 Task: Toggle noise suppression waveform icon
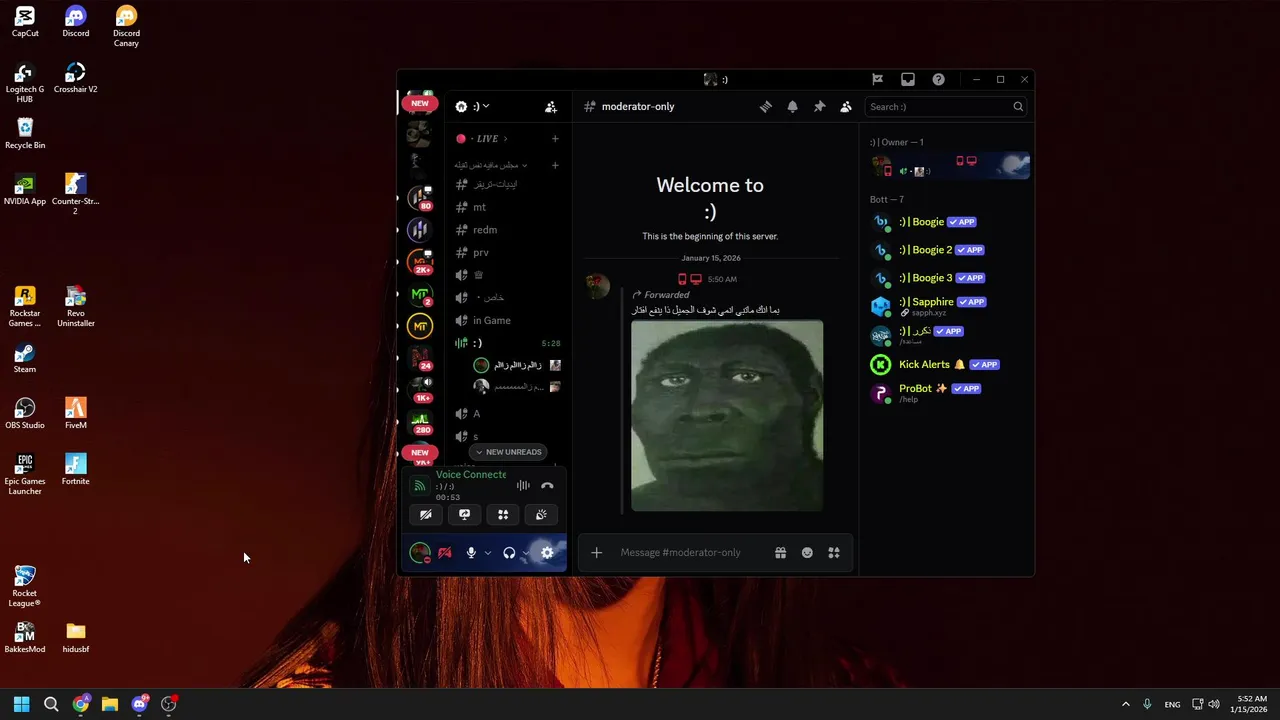point(523,486)
